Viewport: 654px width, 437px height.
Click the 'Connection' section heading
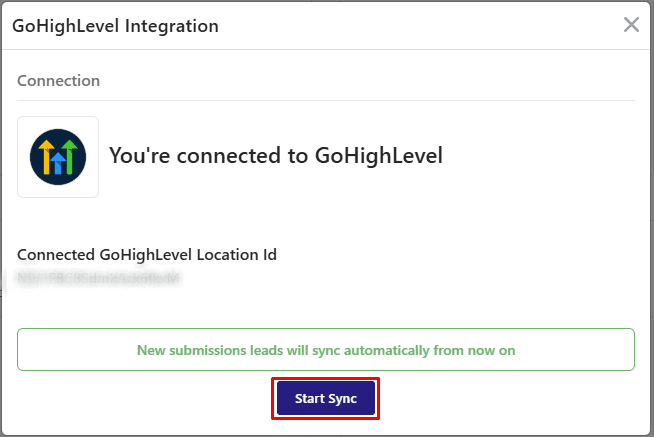(58, 81)
